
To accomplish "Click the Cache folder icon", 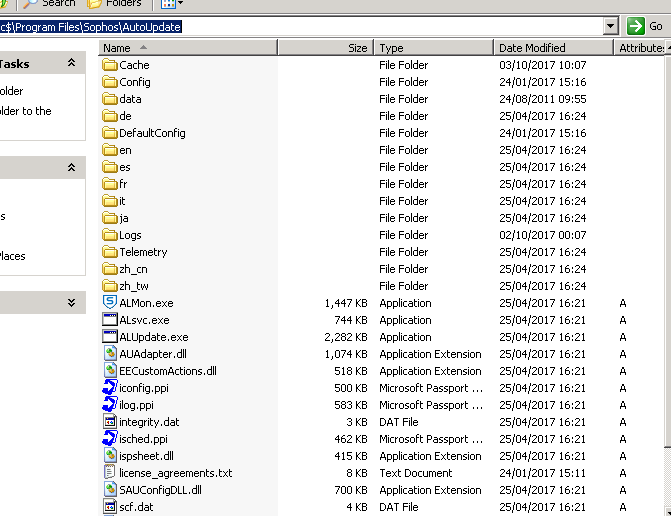I will tap(110, 65).
